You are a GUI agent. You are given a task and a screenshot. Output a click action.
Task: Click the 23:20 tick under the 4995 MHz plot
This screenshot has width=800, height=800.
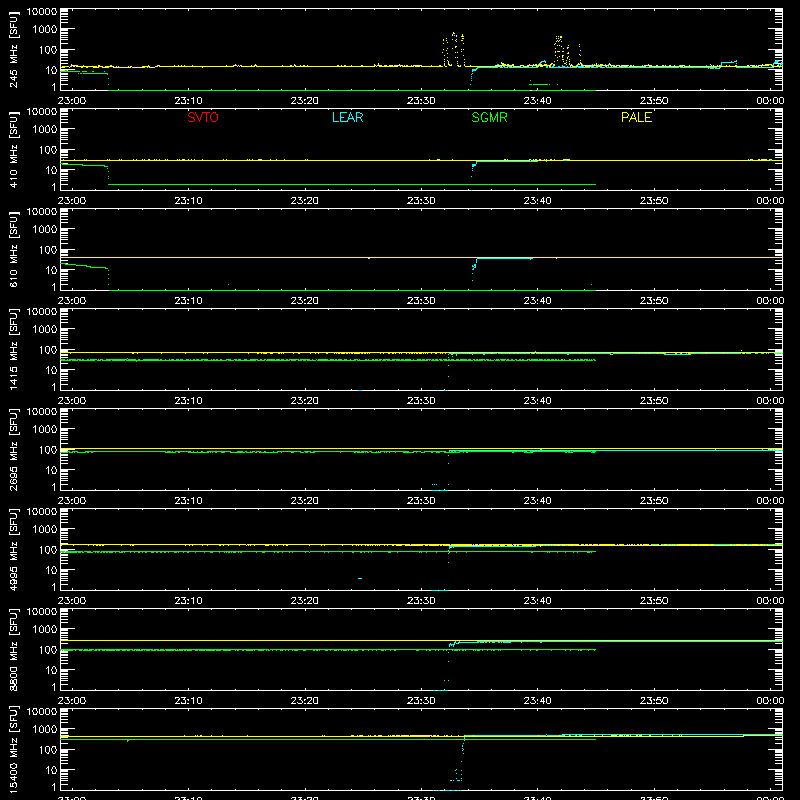point(305,601)
